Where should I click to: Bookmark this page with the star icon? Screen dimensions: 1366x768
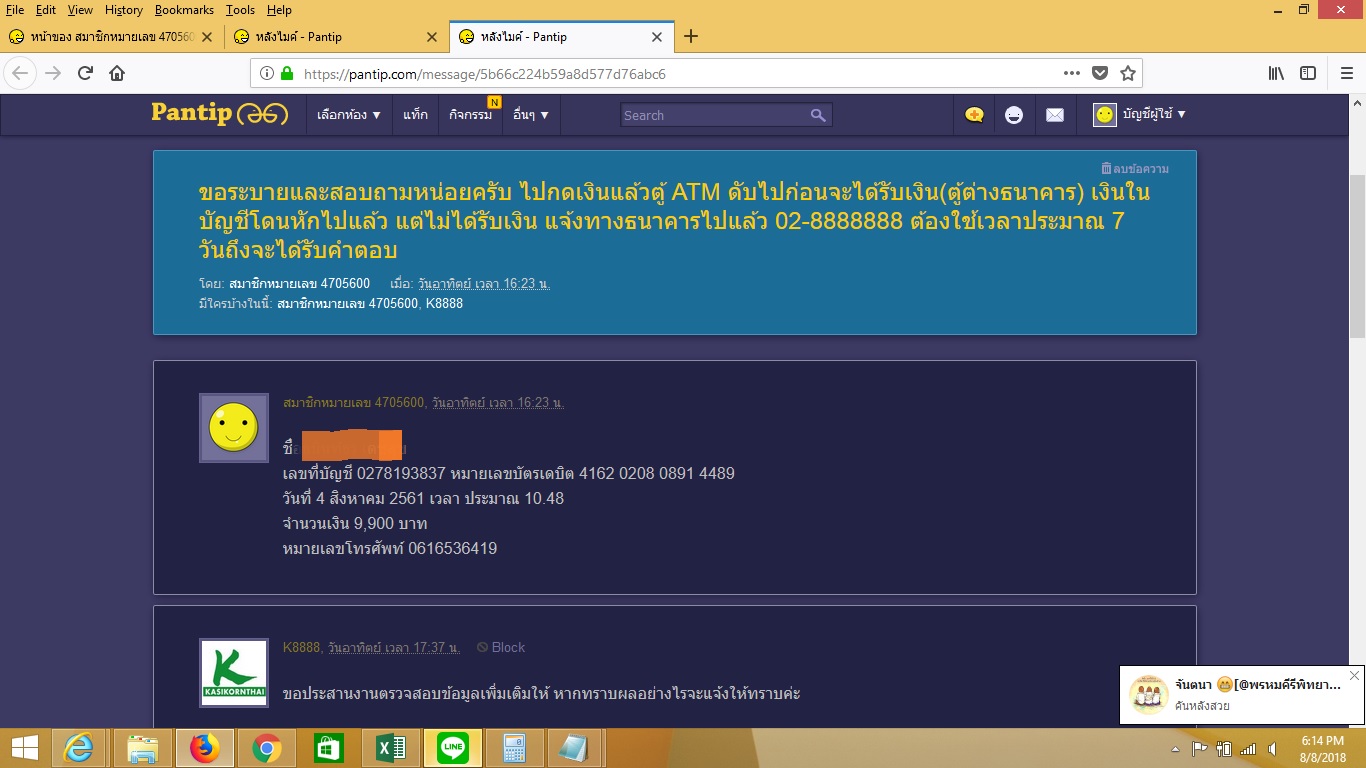point(1127,73)
